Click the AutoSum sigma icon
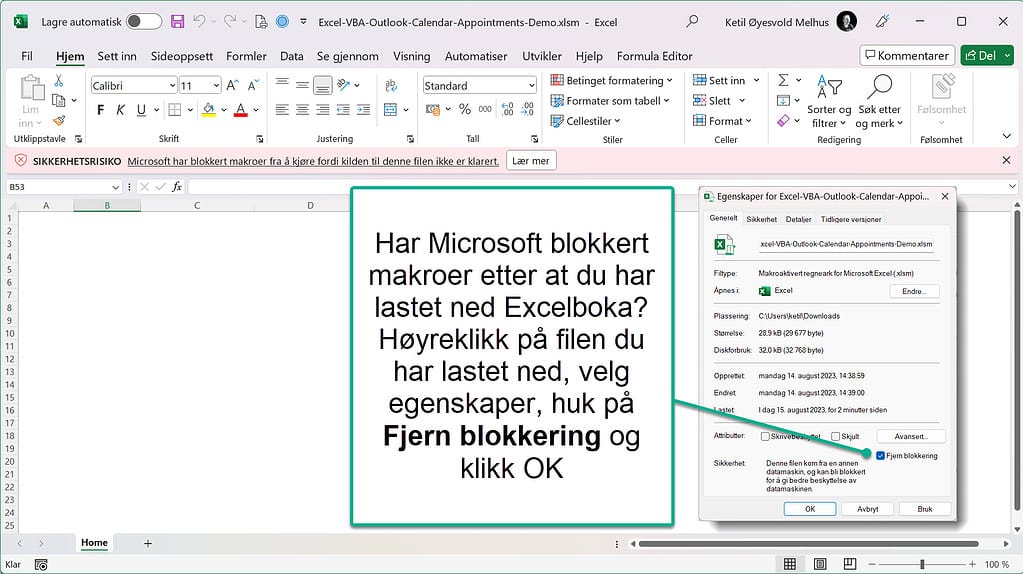 click(x=784, y=80)
